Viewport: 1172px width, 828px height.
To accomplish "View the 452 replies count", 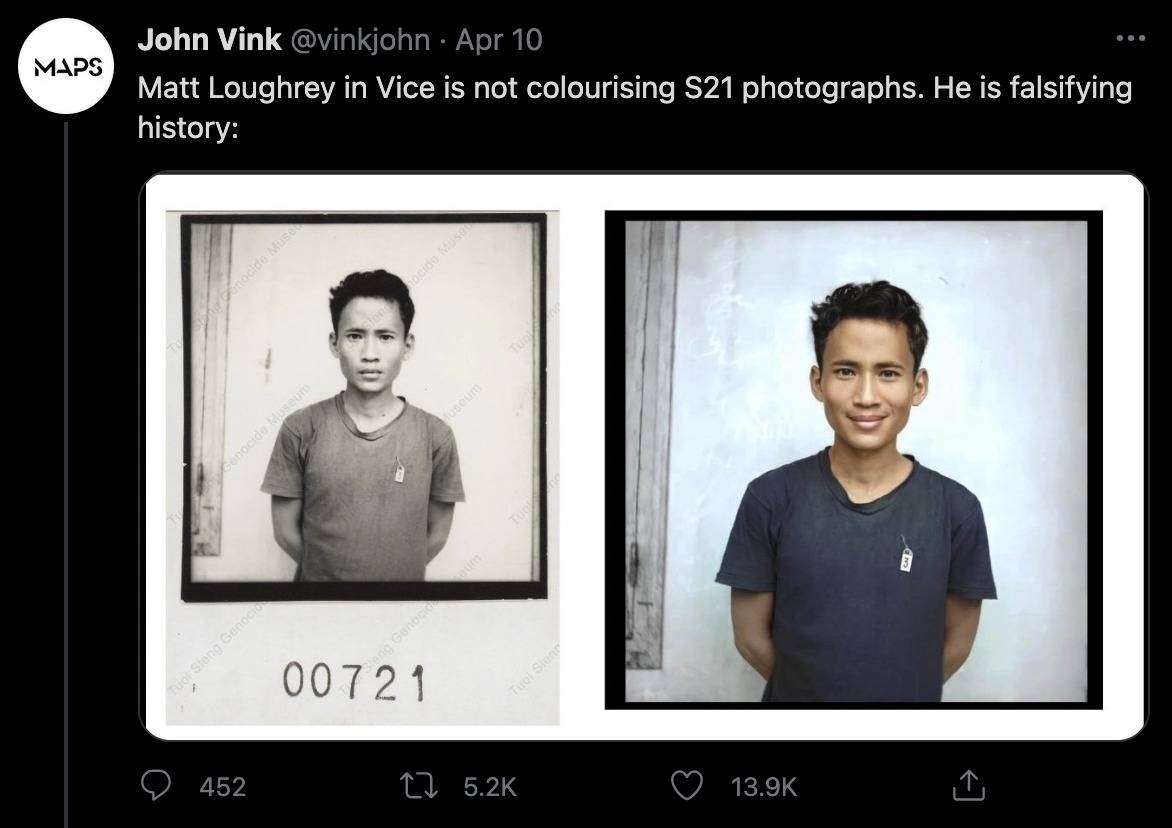I will (x=223, y=786).
